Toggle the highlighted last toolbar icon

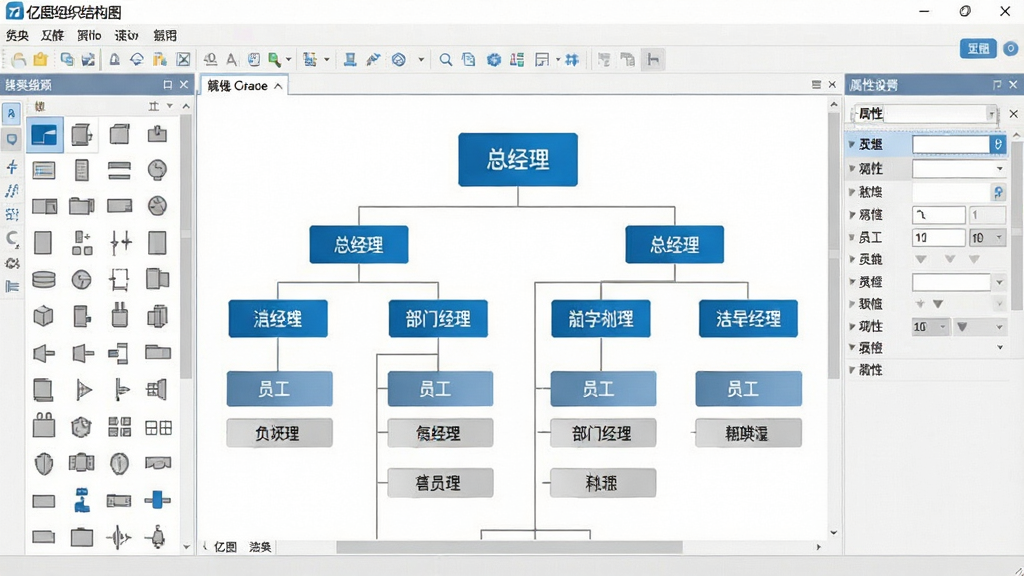pyautogui.click(x=652, y=59)
